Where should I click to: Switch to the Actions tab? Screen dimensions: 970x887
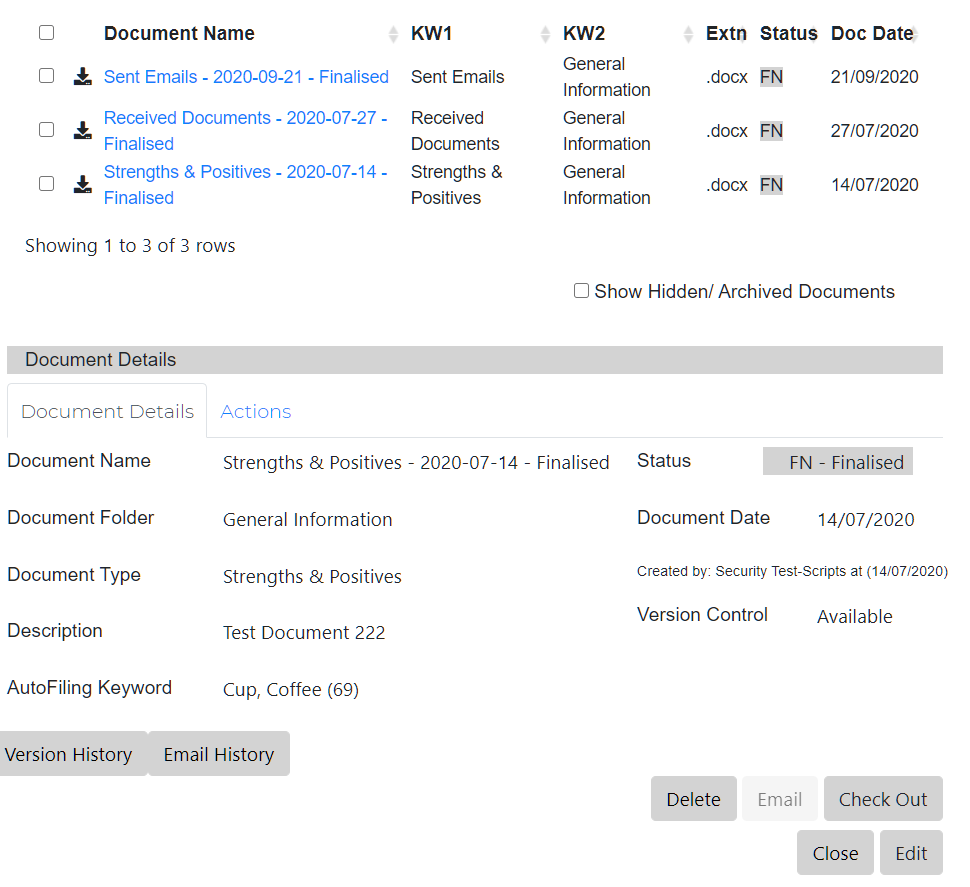[256, 411]
